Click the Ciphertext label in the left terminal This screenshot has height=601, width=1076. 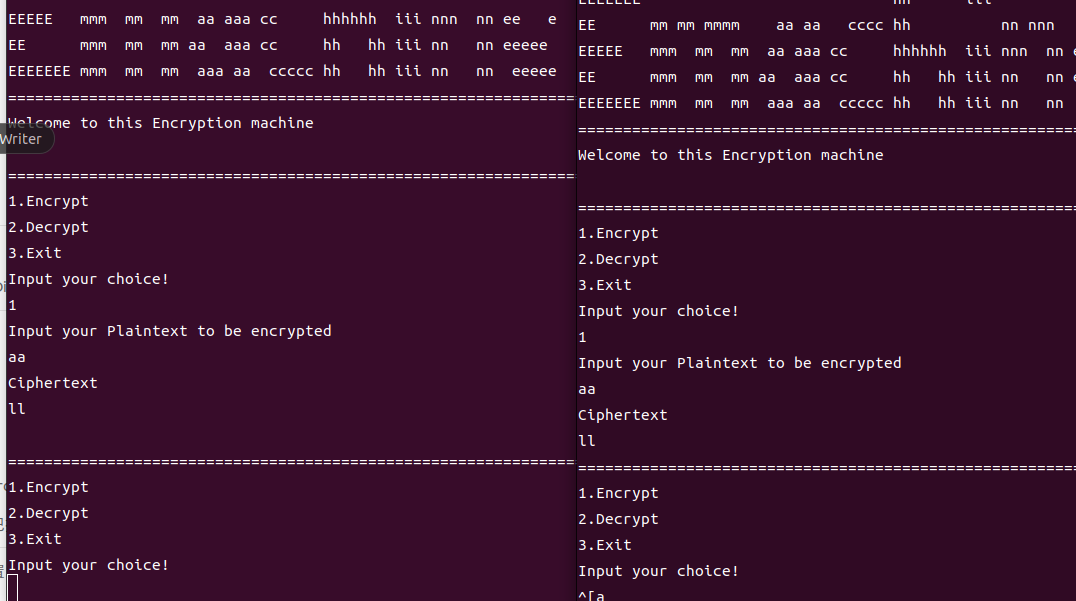[53, 384]
